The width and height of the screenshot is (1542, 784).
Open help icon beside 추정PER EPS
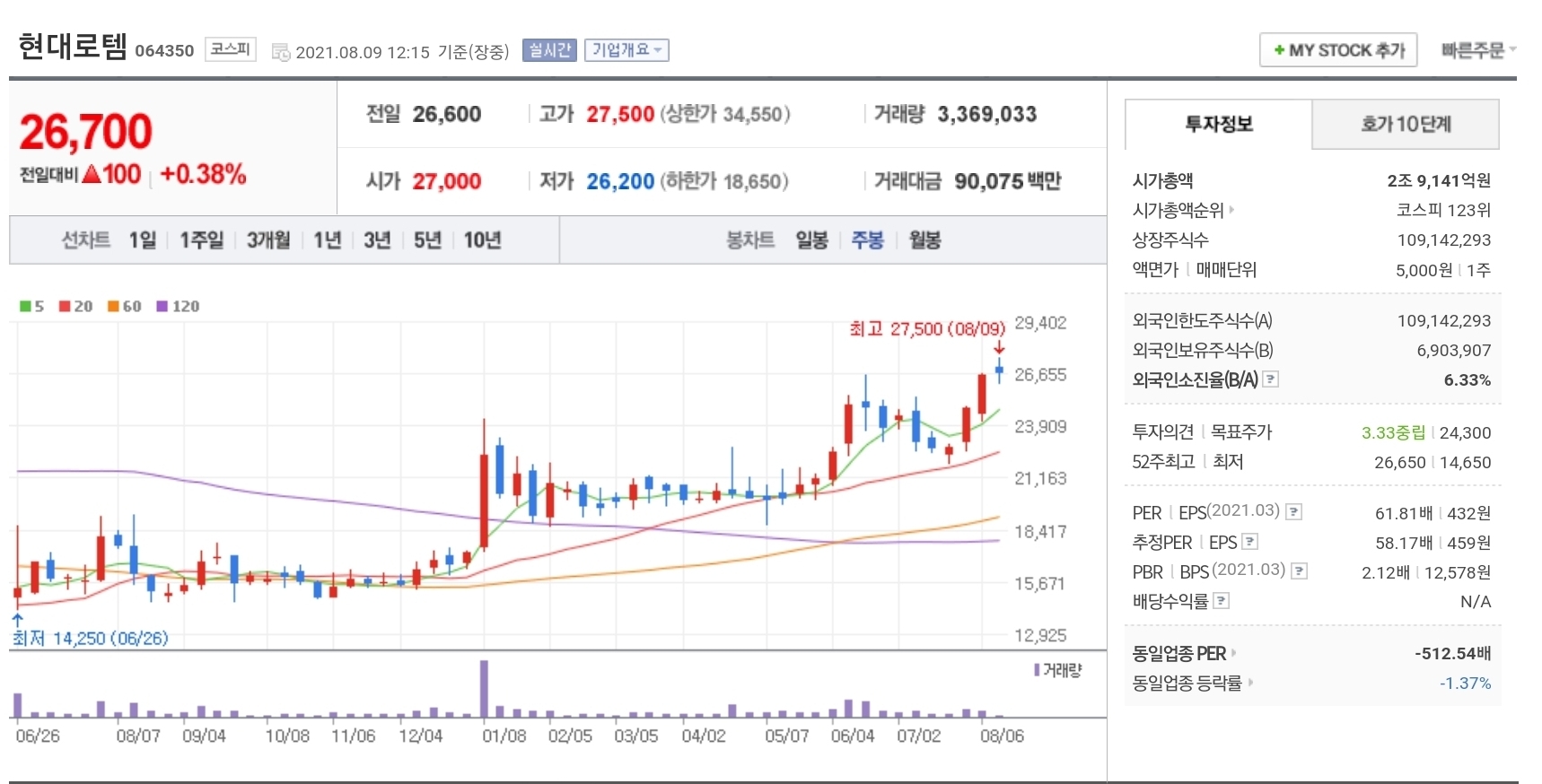point(1249,542)
